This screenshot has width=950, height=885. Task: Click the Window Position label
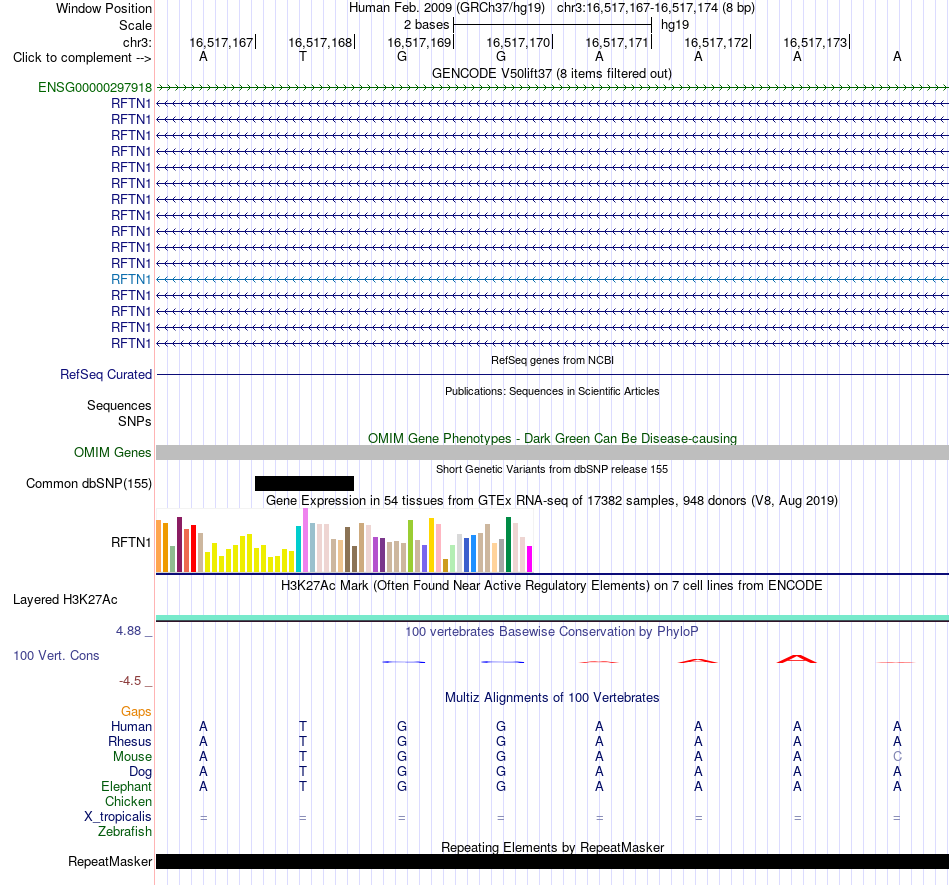click(x=104, y=8)
